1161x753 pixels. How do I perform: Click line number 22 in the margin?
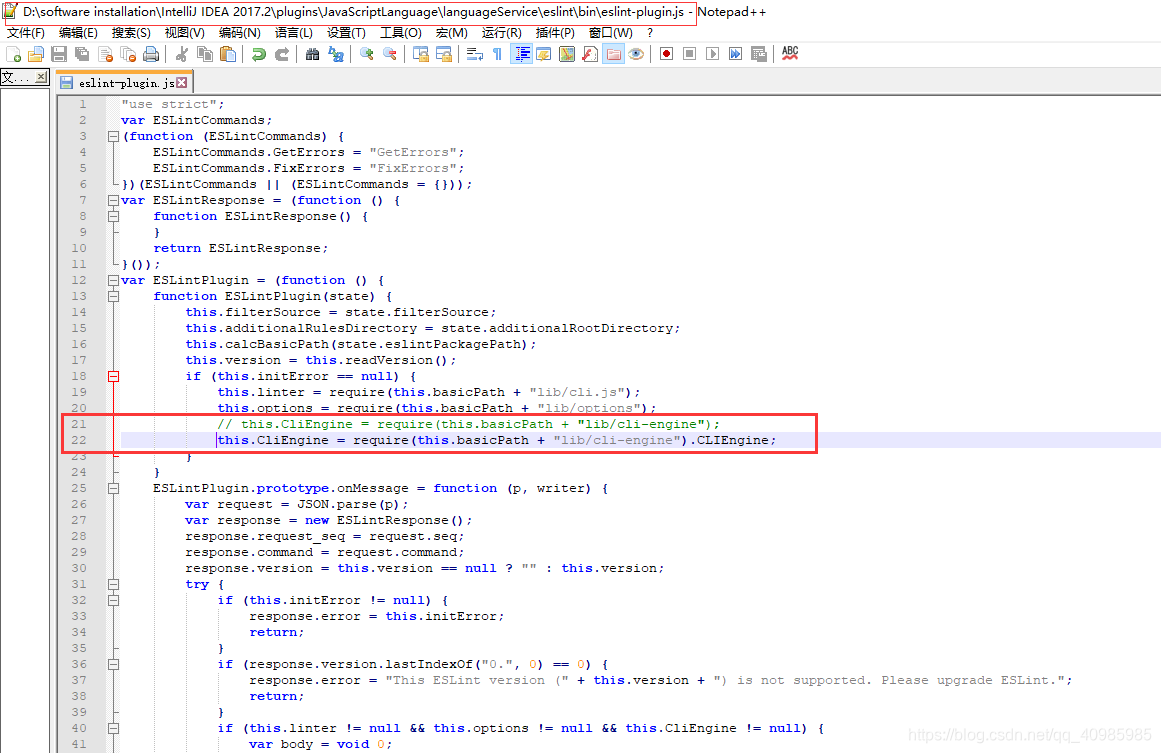(x=79, y=440)
